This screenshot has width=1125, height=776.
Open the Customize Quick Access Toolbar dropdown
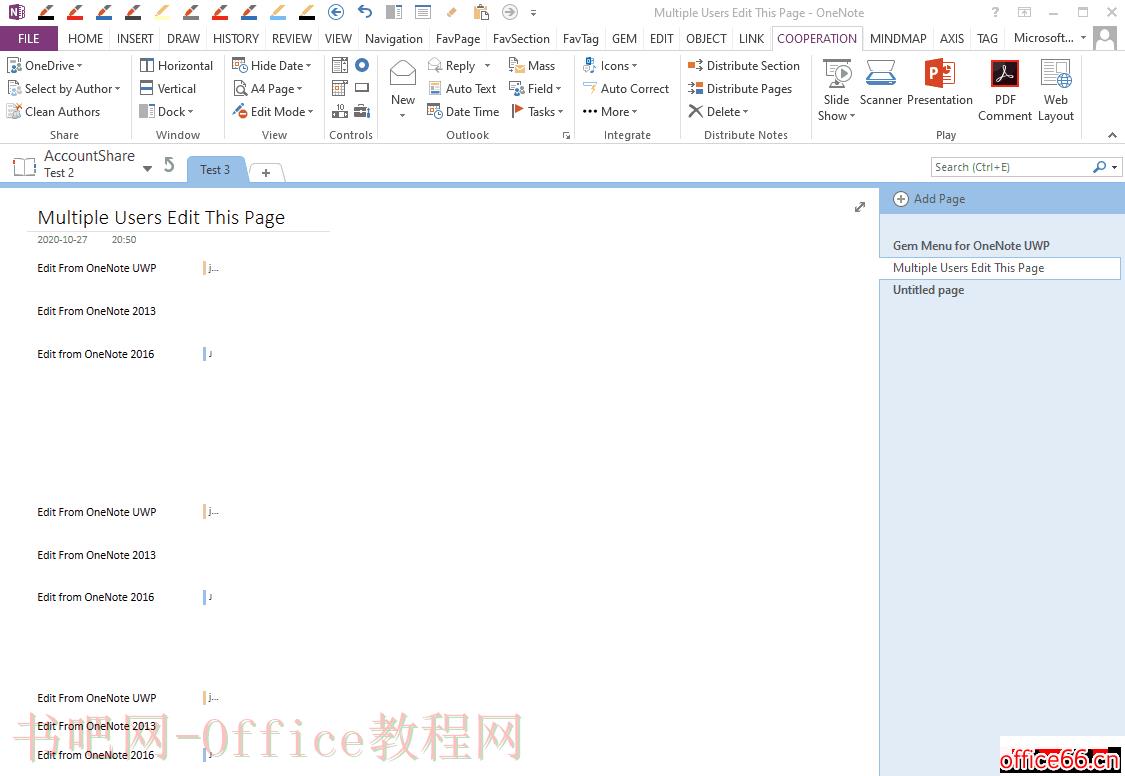pos(533,12)
